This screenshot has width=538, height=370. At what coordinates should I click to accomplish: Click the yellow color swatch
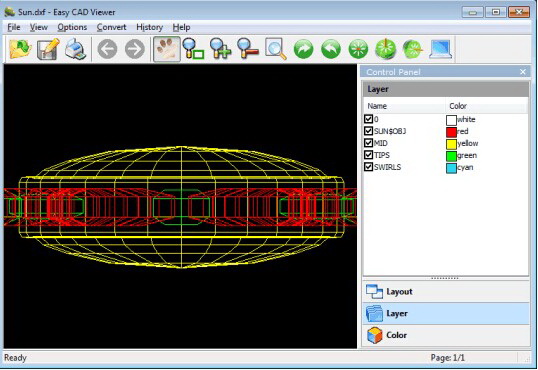(x=451, y=144)
